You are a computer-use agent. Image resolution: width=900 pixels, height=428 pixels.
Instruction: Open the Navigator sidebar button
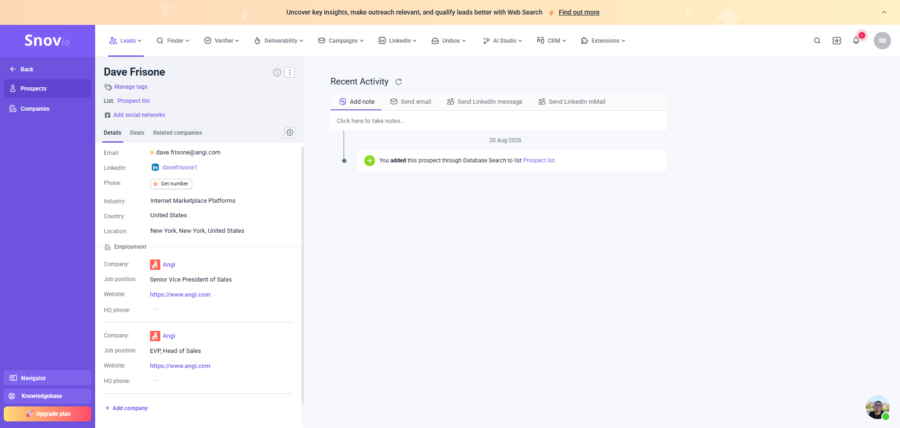(x=47, y=378)
